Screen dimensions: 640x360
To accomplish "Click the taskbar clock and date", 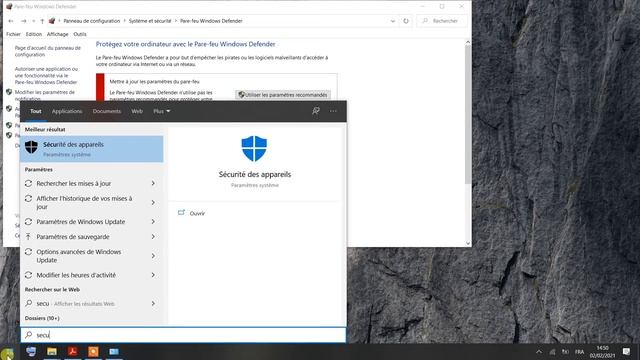I will (602, 351).
